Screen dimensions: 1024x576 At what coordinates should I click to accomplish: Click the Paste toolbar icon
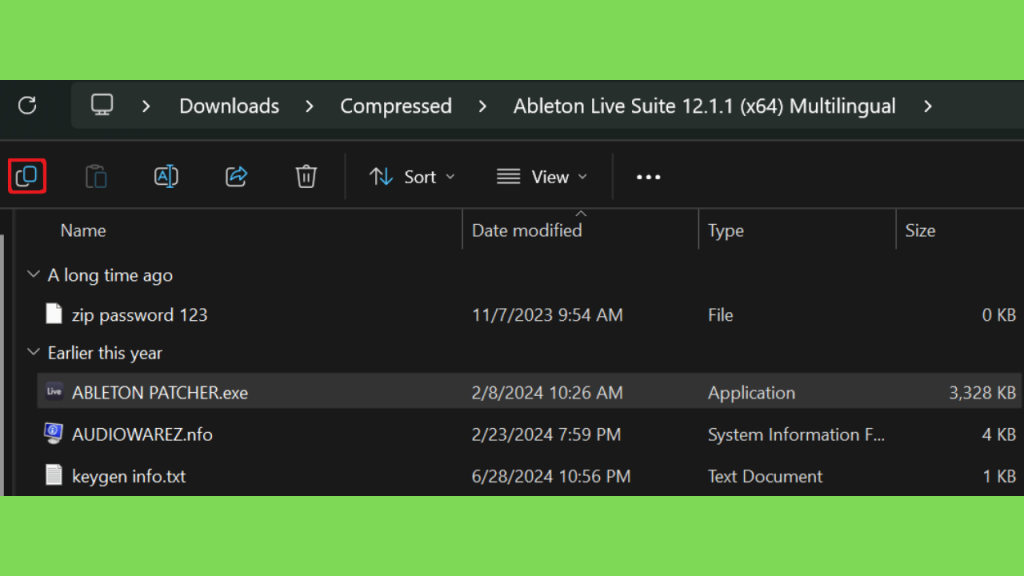(96, 176)
